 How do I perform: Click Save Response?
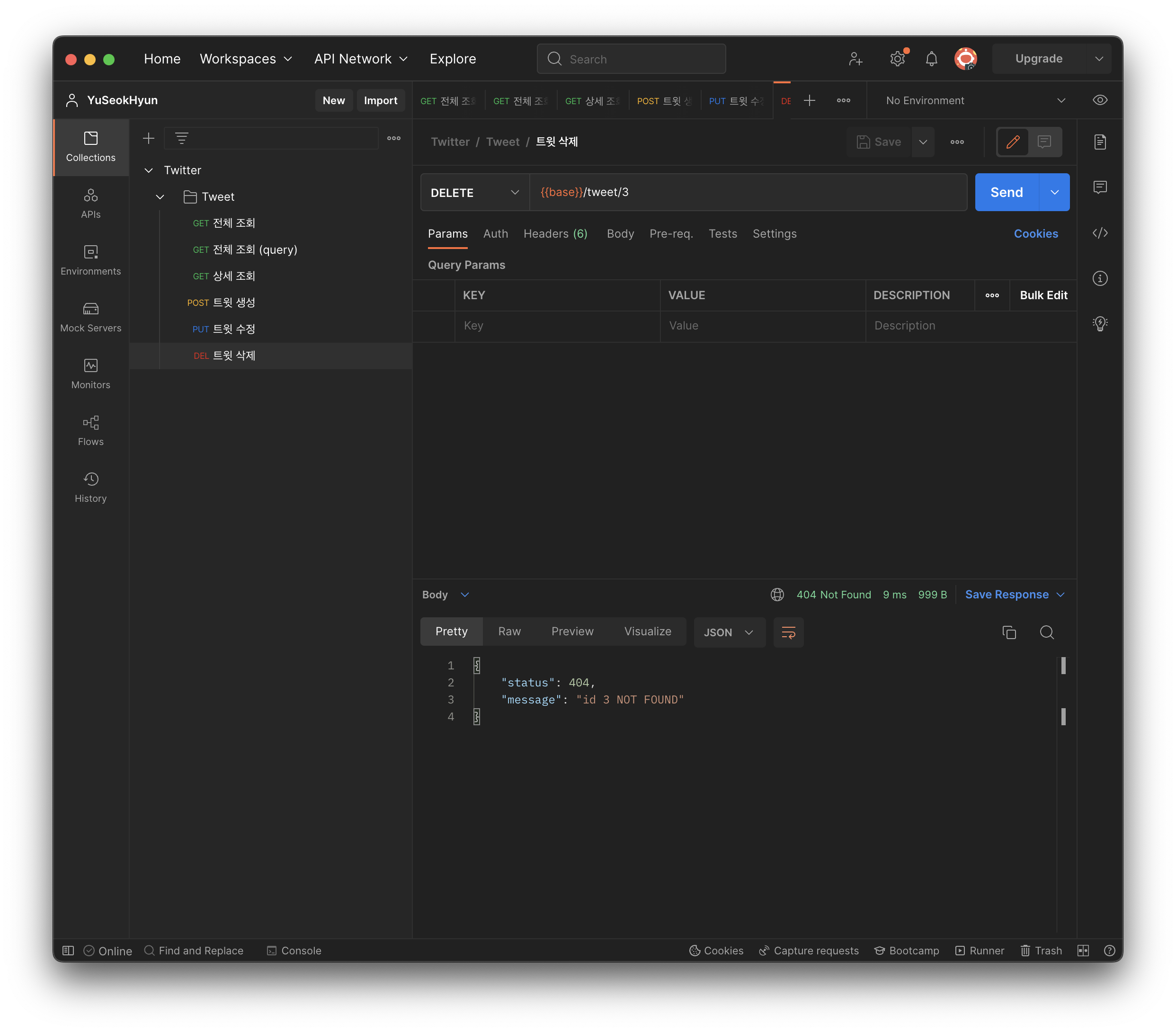[x=1006, y=594]
